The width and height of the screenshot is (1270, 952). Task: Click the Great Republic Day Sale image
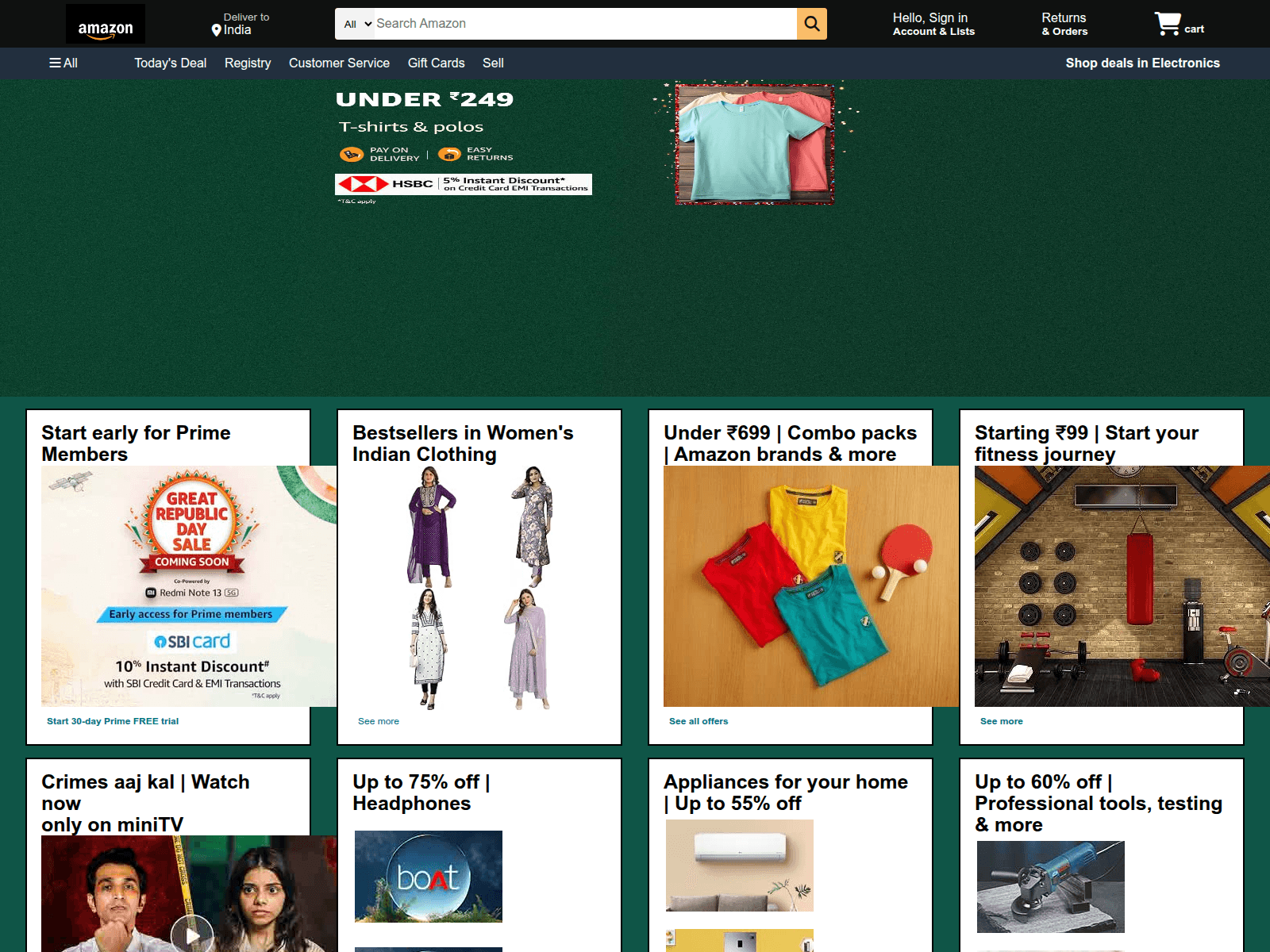(x=189, y=585)
